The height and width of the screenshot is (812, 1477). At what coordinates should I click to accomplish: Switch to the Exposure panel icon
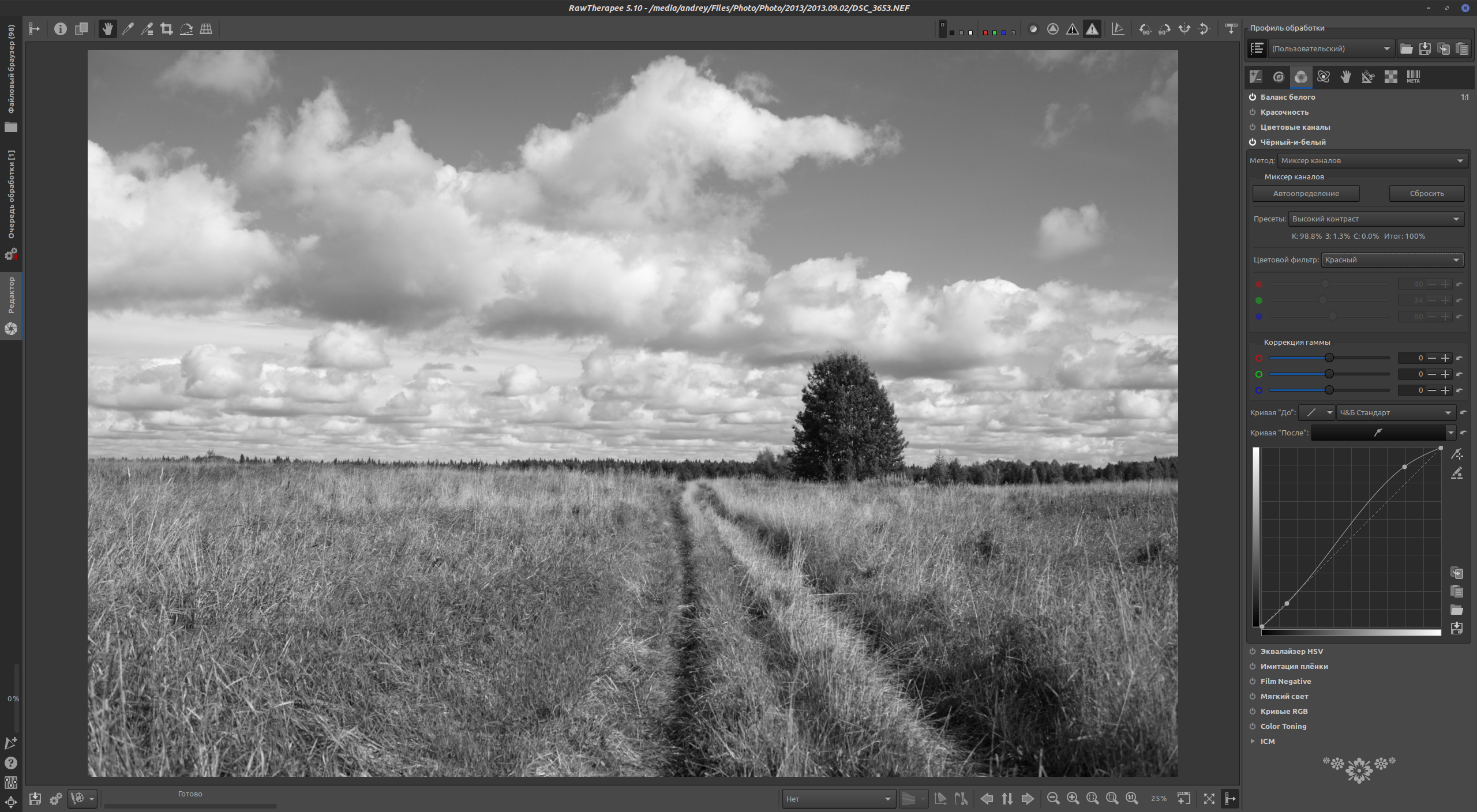click(x=1256, y=77)
